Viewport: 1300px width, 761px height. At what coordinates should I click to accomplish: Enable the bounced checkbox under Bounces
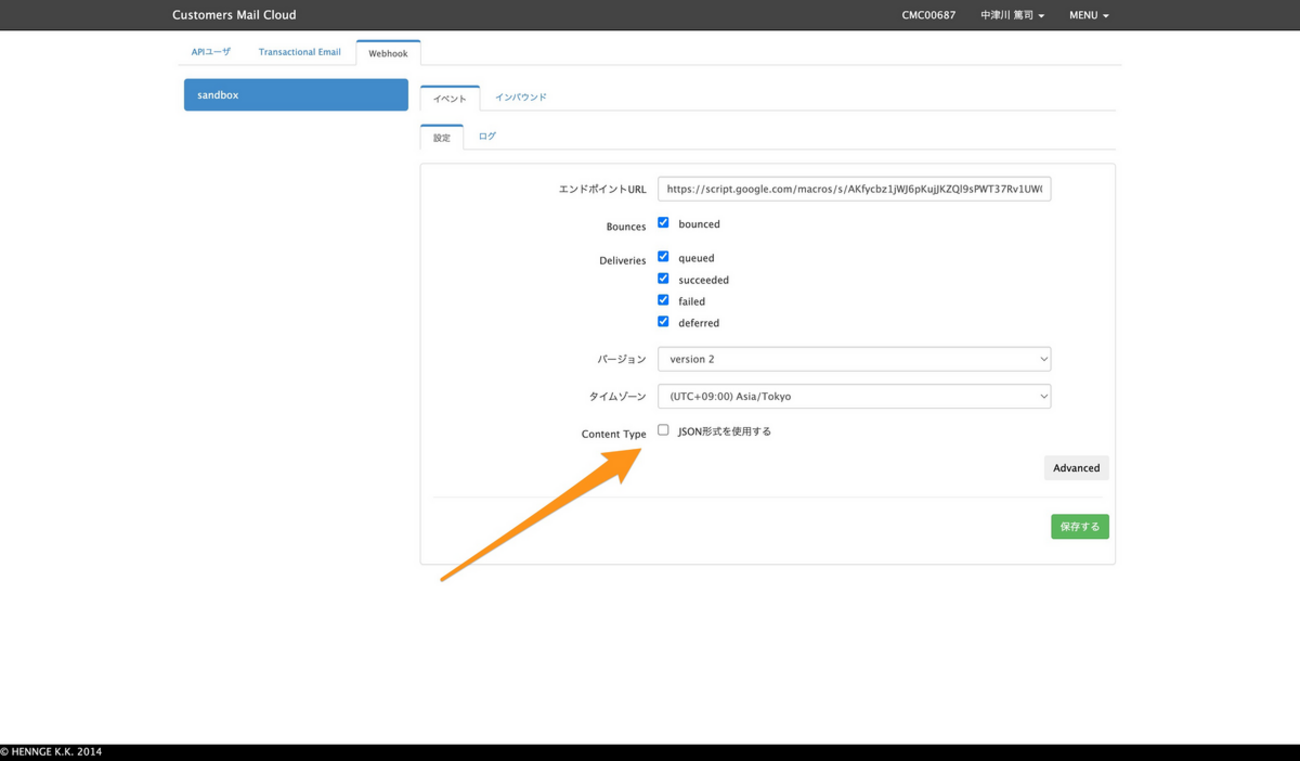pyautogui.click(x=663, y=222)
